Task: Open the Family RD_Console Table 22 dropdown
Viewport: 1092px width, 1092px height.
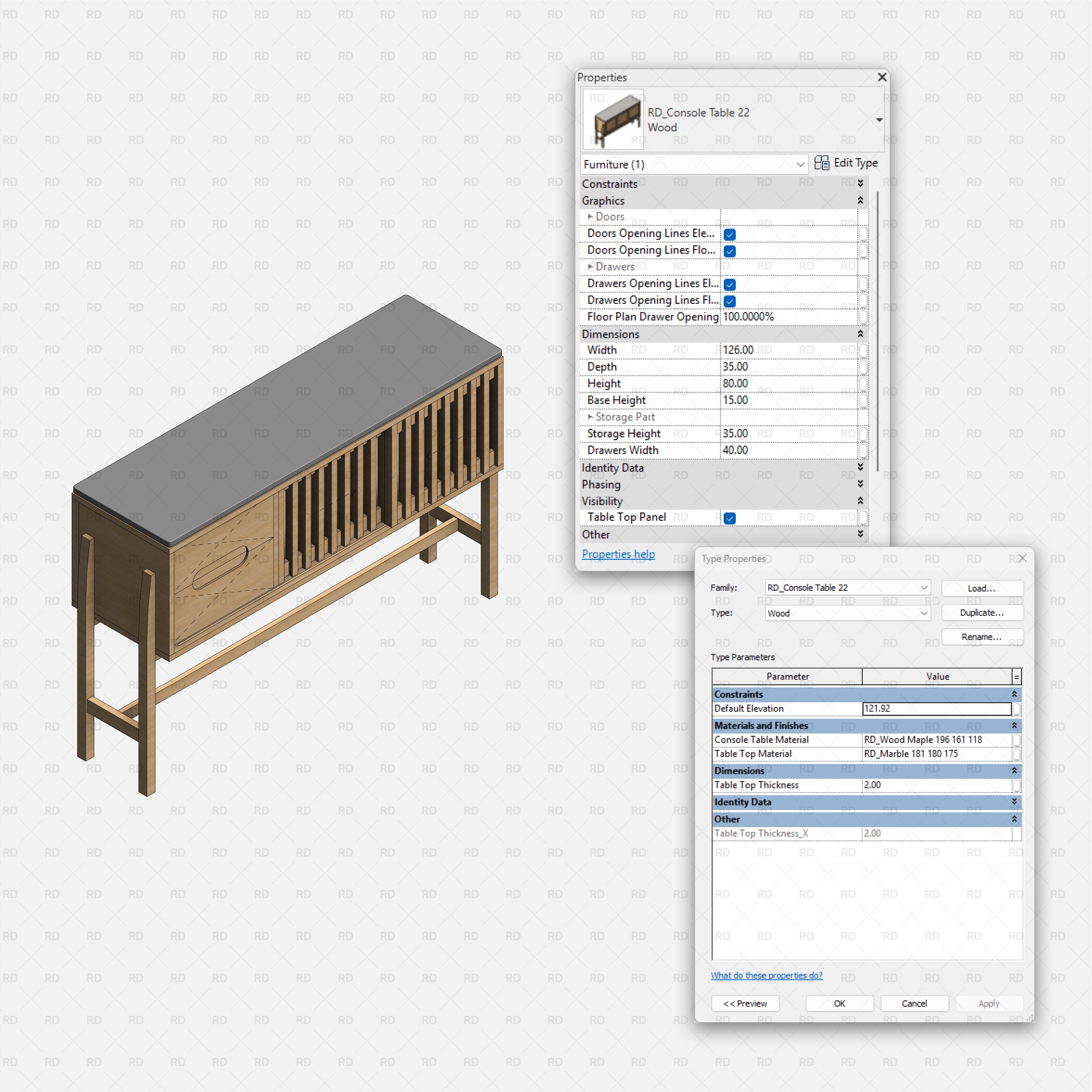Action: coord(923,587)
